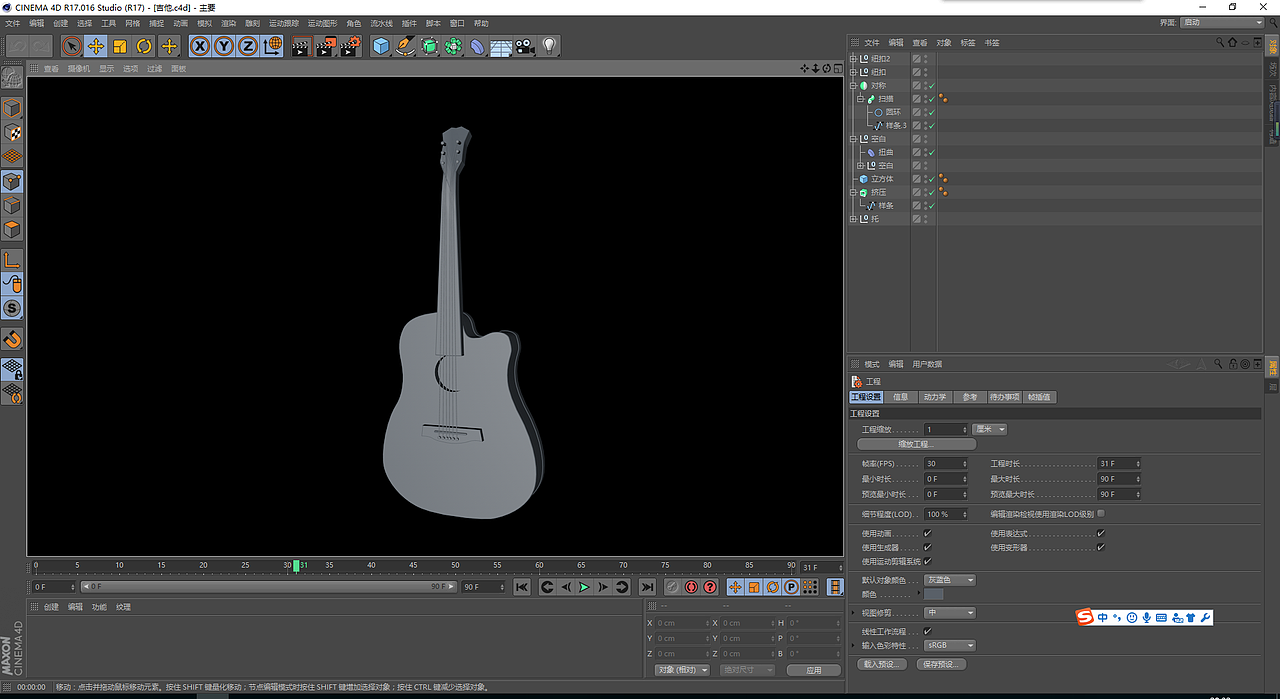
Task: Expand the 纽扣2 object tree
Action: click(x=853, y=59)
